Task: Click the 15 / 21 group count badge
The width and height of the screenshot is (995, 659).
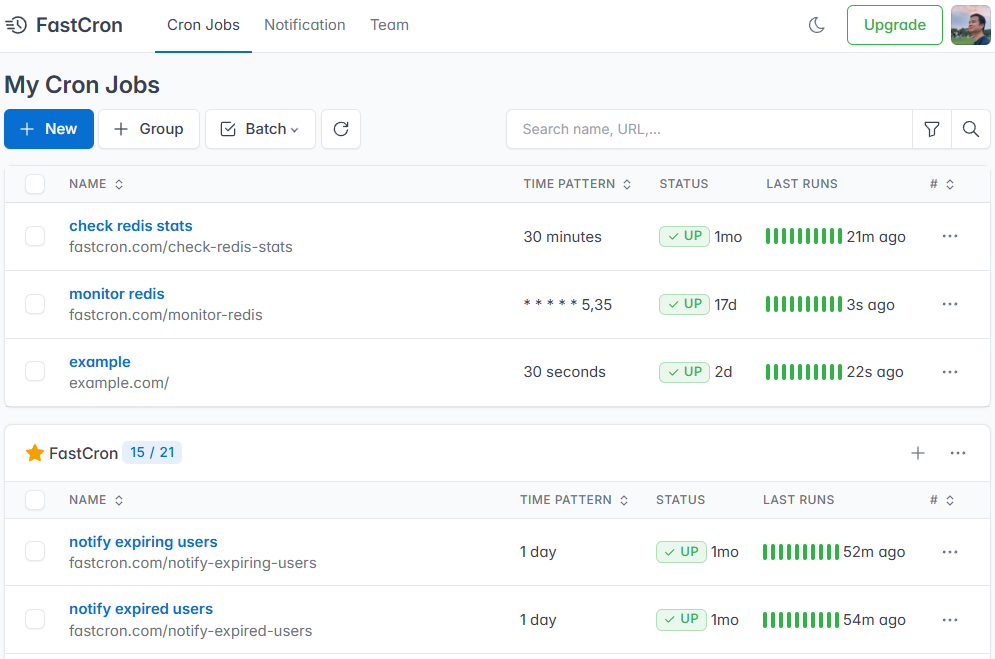Action: coord(152,452)
